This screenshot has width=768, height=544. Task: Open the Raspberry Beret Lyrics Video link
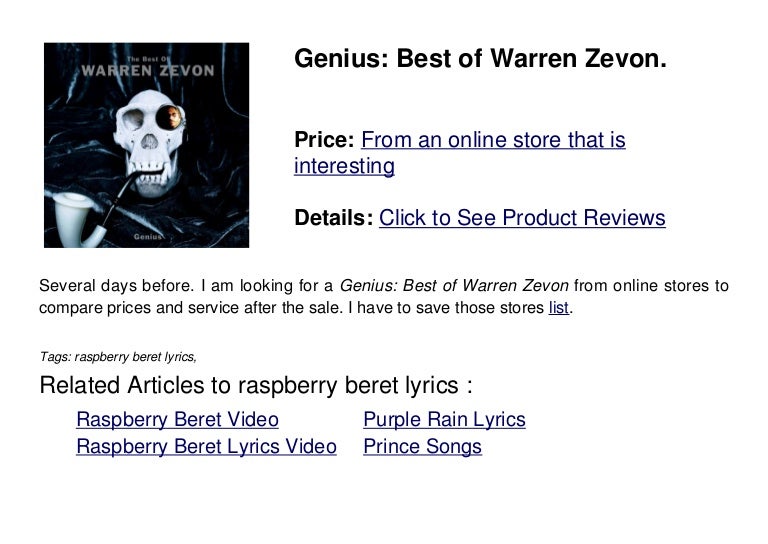click(206, 447)
